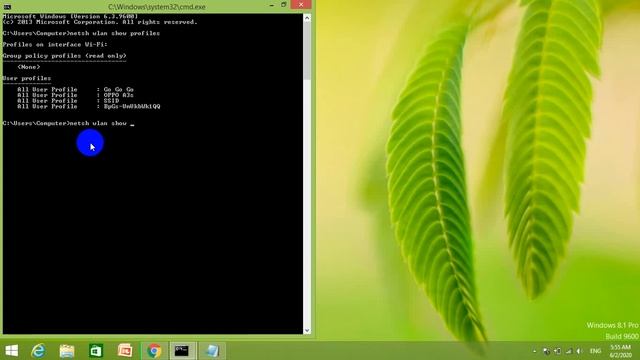Screen dimensions: 640x360
Task: Click the current 'netsh wlan show' prompt line
Action: click(x=68, y=123)
